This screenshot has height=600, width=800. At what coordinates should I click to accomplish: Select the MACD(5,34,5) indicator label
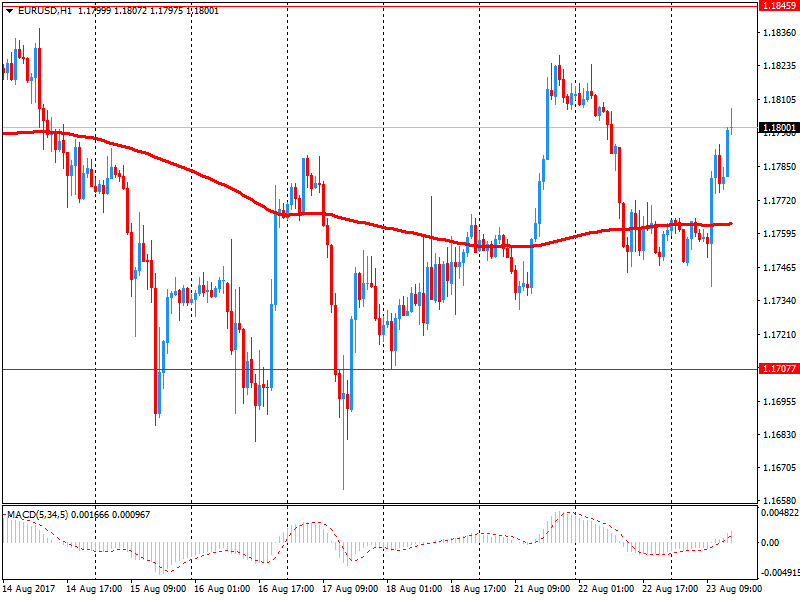pyautogui.click(x=37, y=515)
